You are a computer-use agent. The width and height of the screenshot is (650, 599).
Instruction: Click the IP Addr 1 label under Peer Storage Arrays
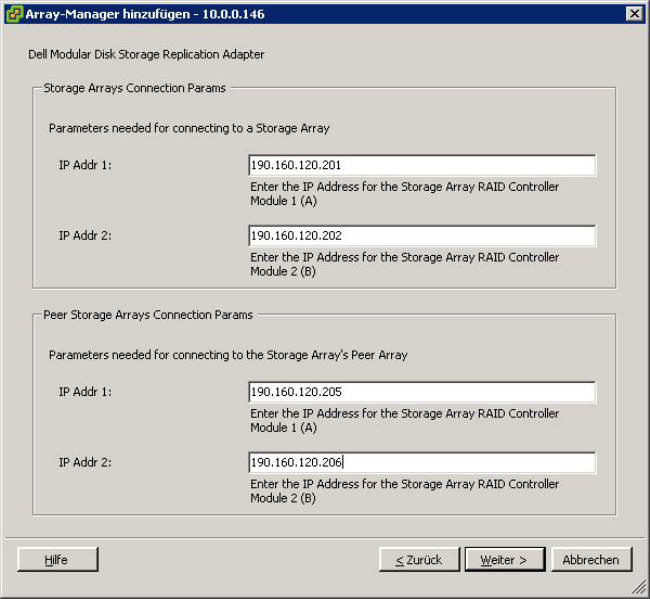(85, 392)
